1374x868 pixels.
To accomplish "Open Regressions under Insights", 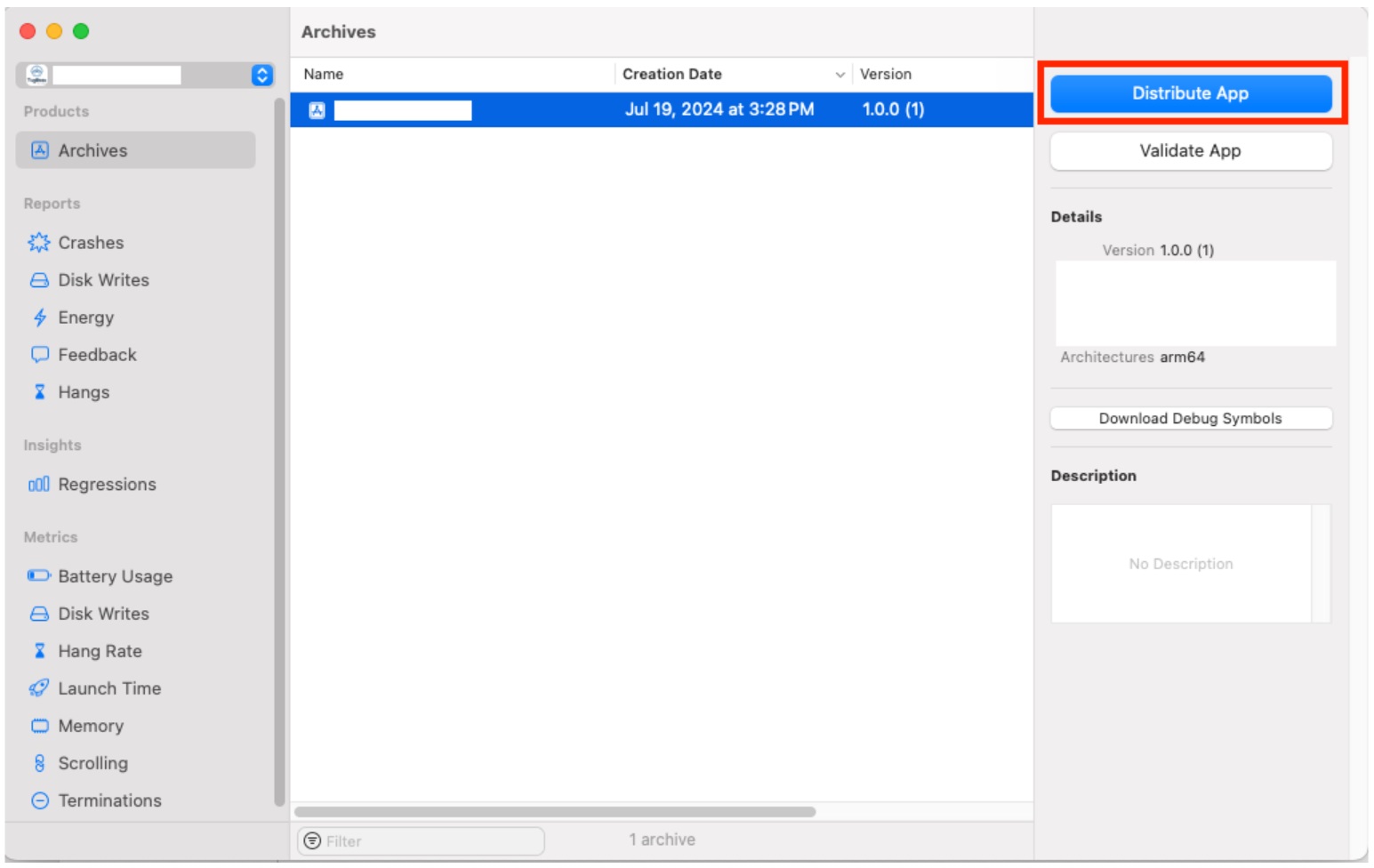I will 108,485.
